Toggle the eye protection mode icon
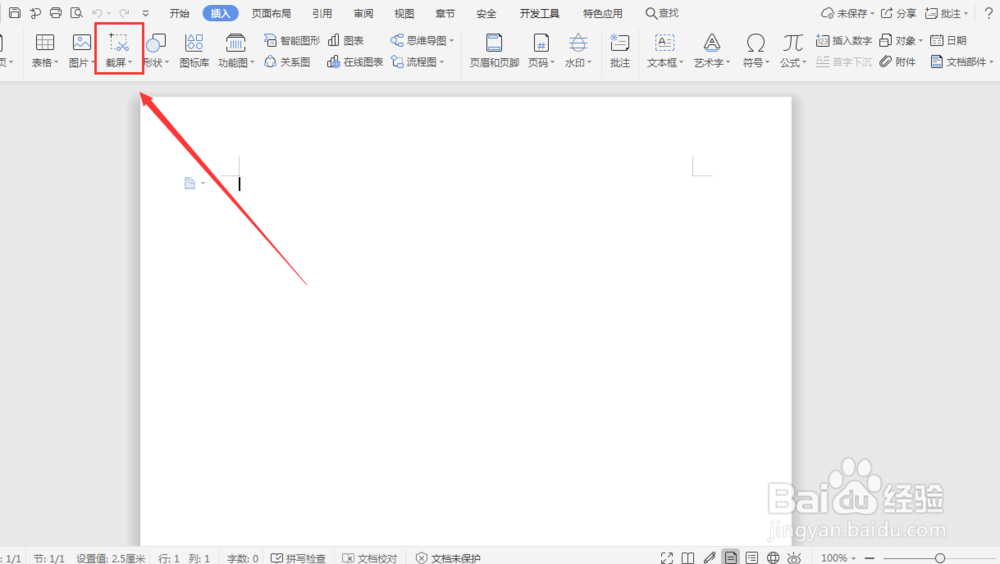1000x564 pixels. [794, 558]
